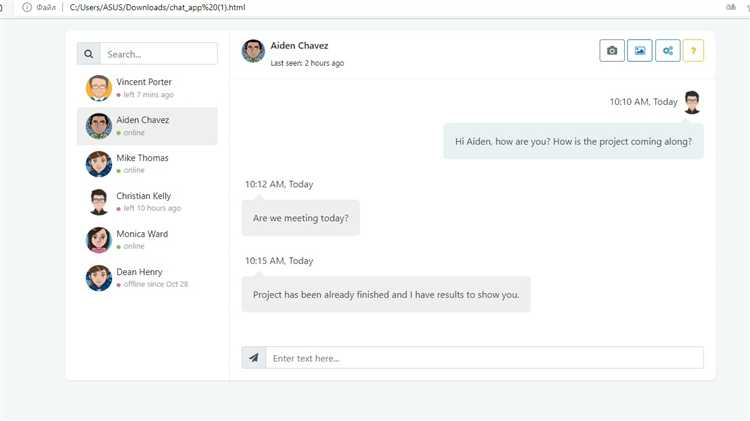Click the 'Project has been already finished' message
Screen dimensions: 750x421
coord(386,295)
